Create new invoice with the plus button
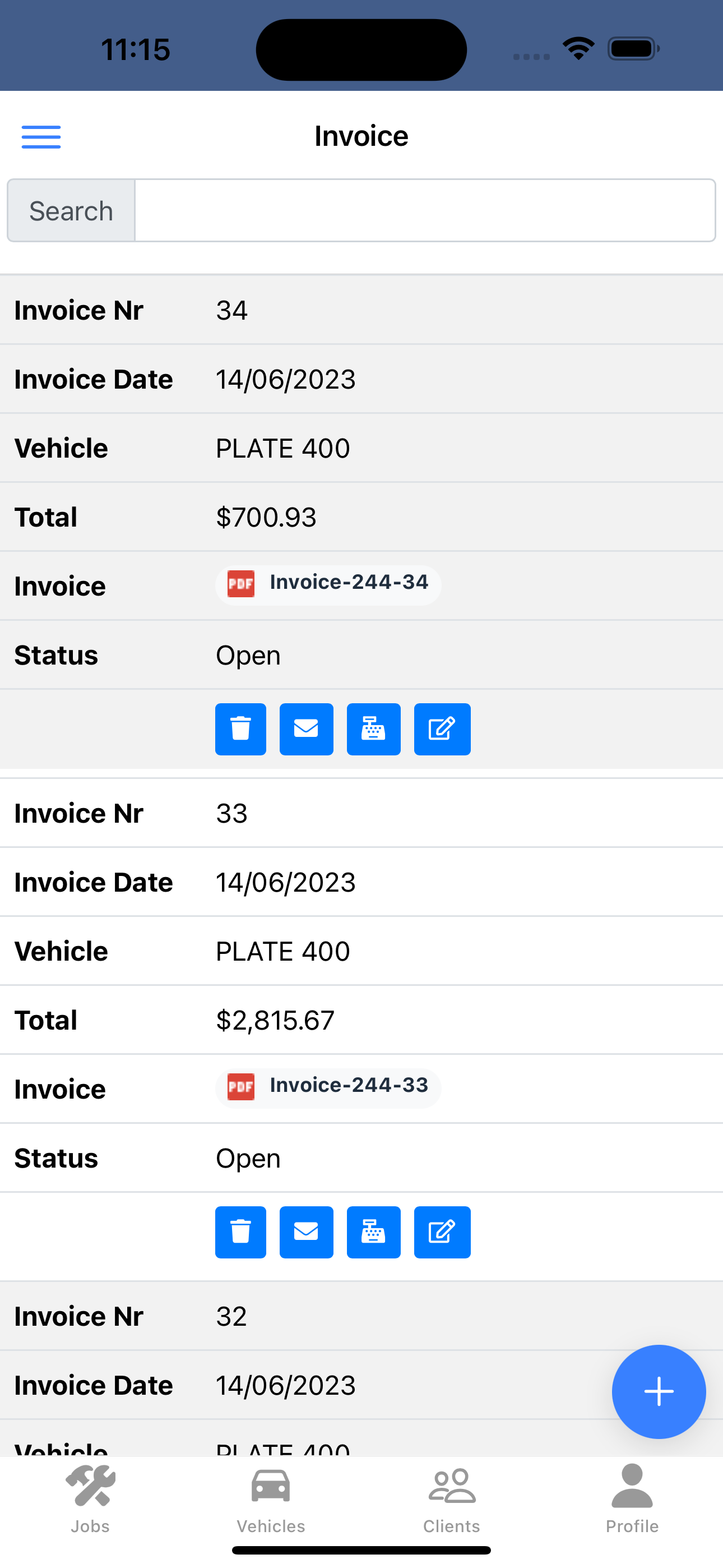Screen dimensions: 723x1568 (659, 1391)
